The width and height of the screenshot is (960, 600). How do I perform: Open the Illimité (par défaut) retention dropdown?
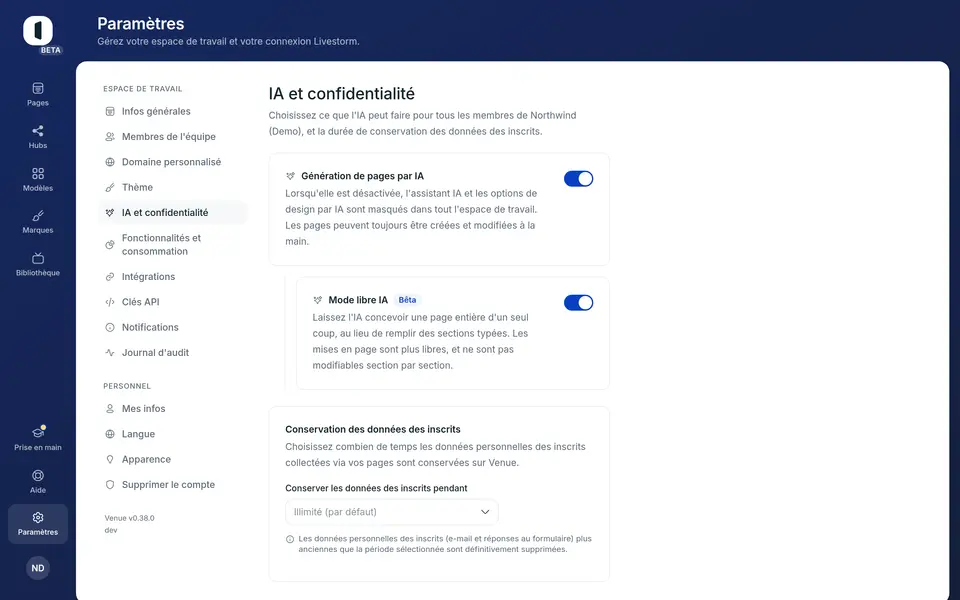click(x=392, y=512)
